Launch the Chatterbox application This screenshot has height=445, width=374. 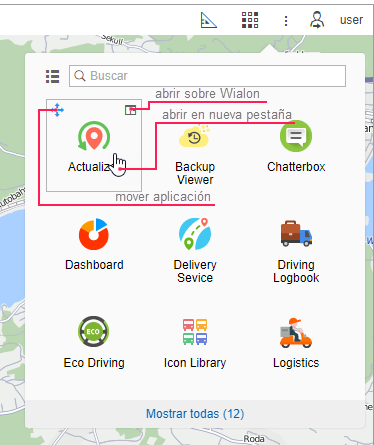click(x=296, y=148)
